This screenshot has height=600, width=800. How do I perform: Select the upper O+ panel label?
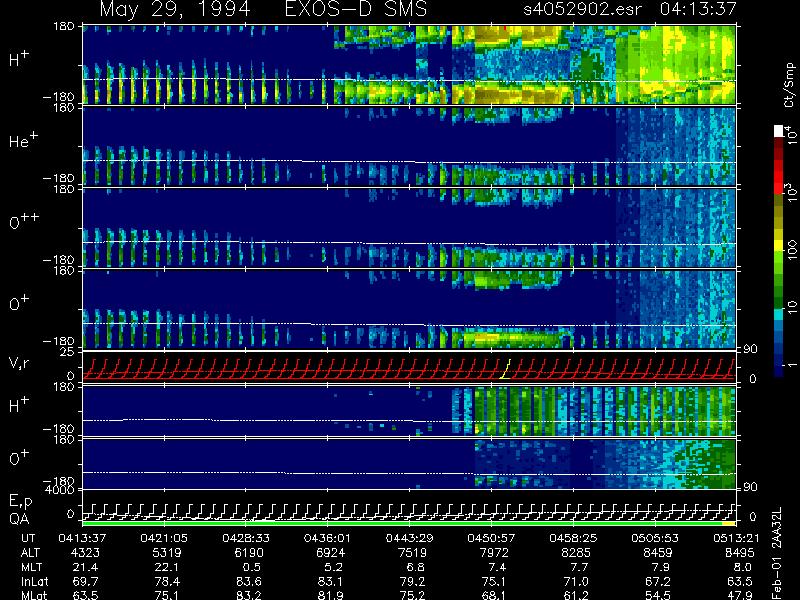(x=19, y=303)
